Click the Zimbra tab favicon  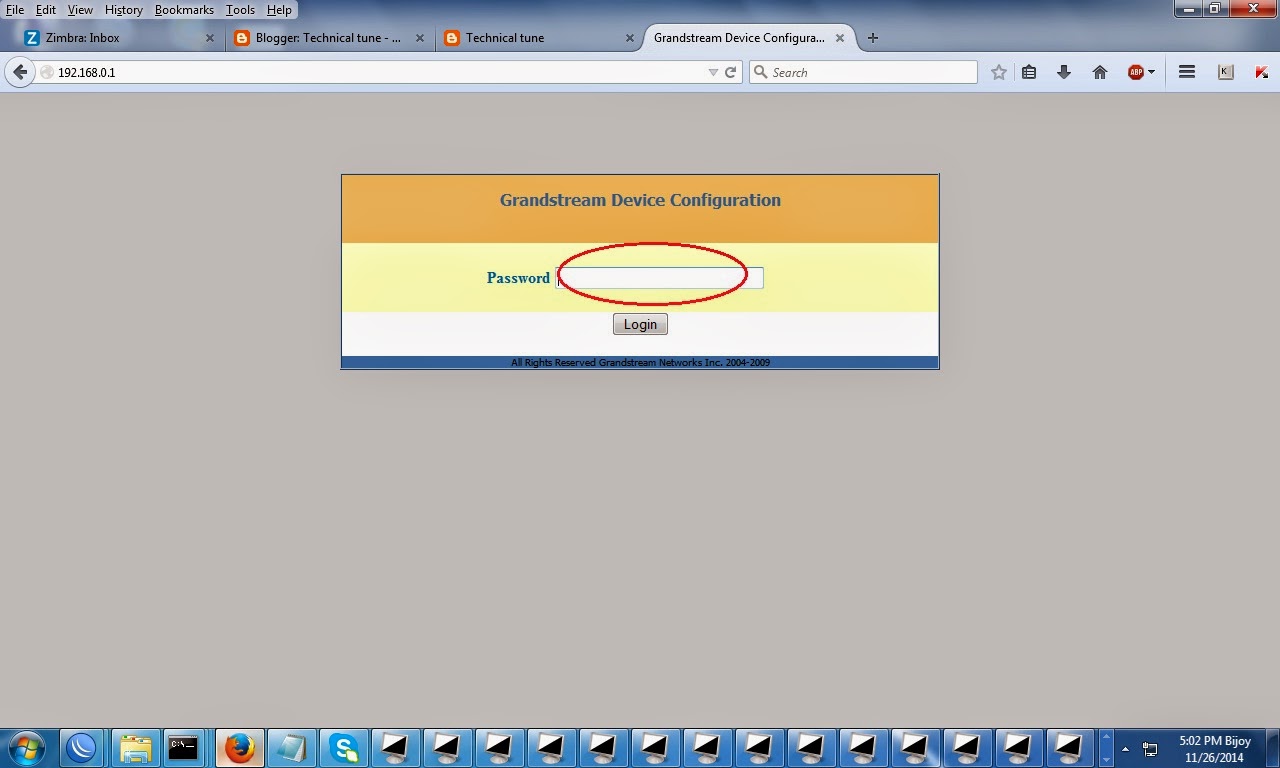pos(32,38)
